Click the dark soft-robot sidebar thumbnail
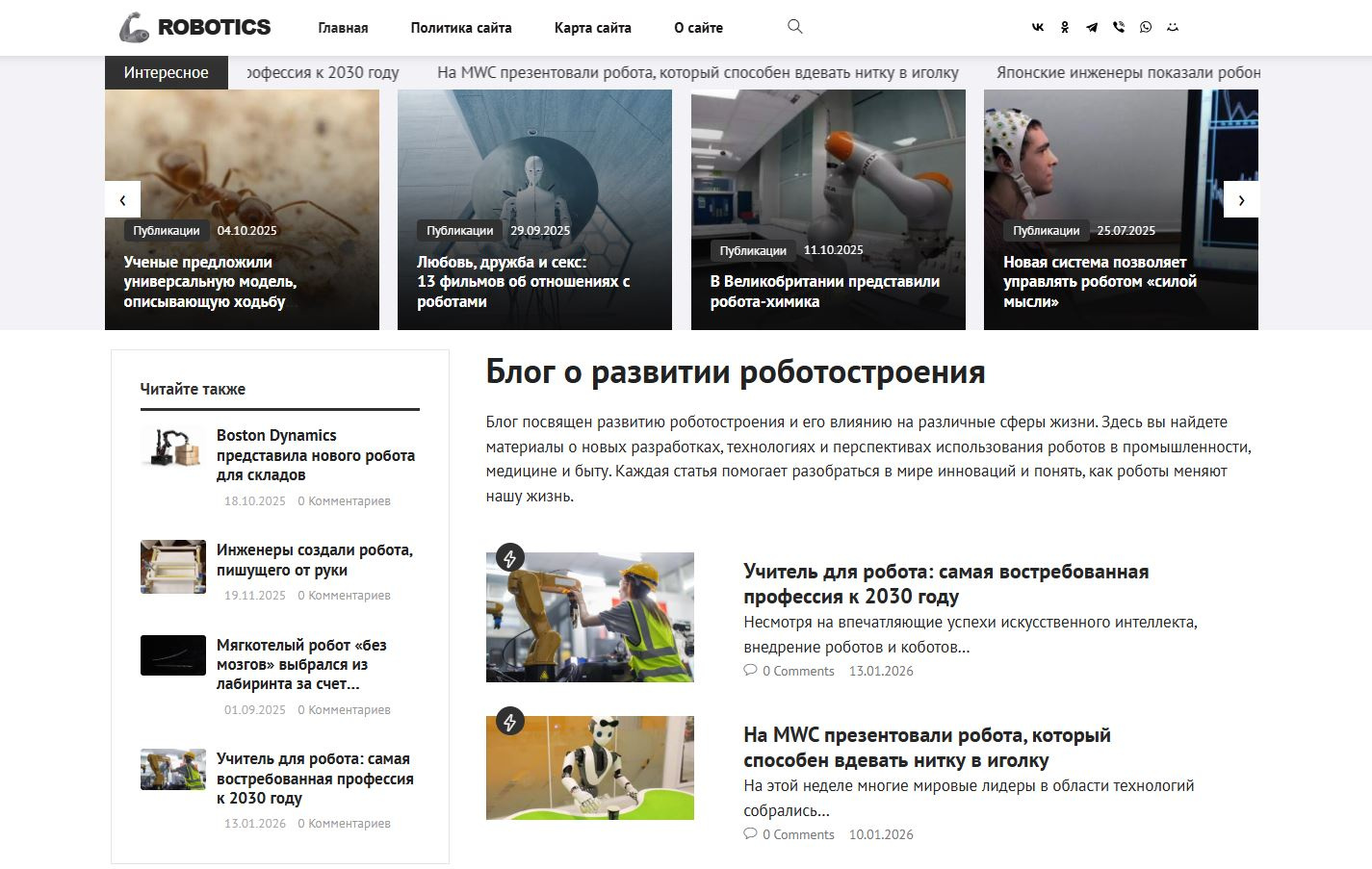The width and height of the screenshot is (1372, 869). [173, 655]
